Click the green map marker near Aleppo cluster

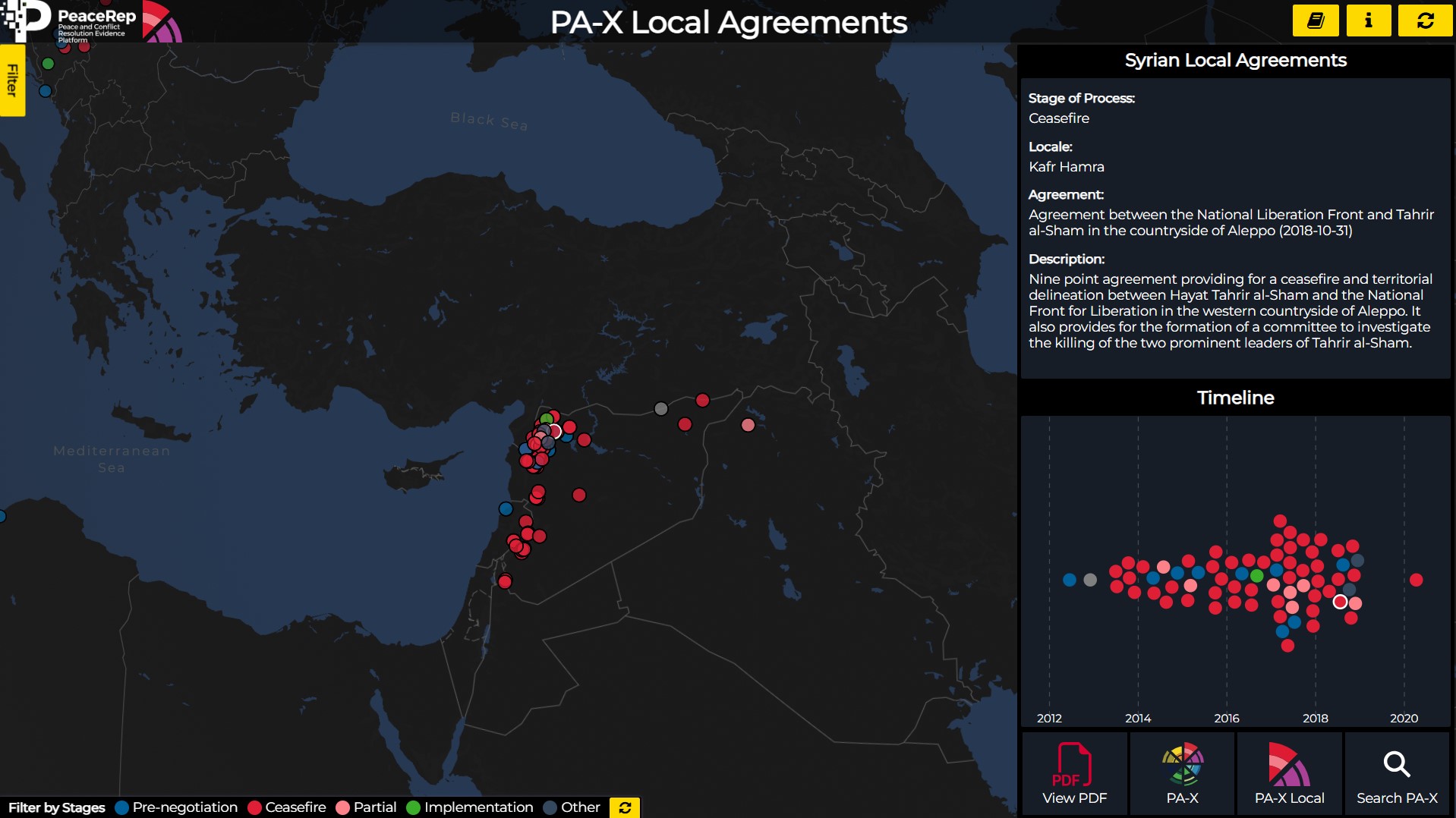547,419
